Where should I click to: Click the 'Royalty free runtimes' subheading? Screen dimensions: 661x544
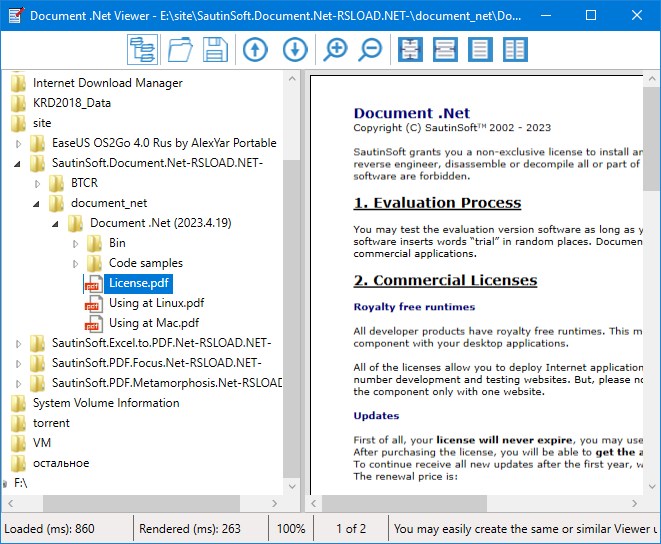pos(414,307)
